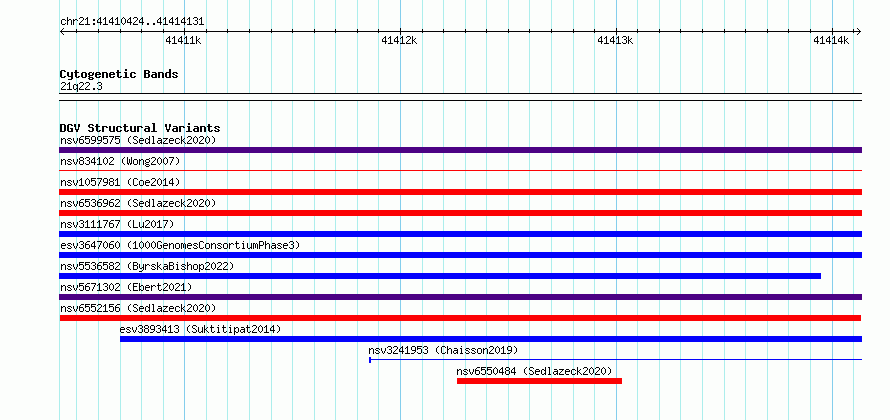Select the short red nsv6550484 bar
This screenshot has height=420, width=890.
click(x=539, y=381)
